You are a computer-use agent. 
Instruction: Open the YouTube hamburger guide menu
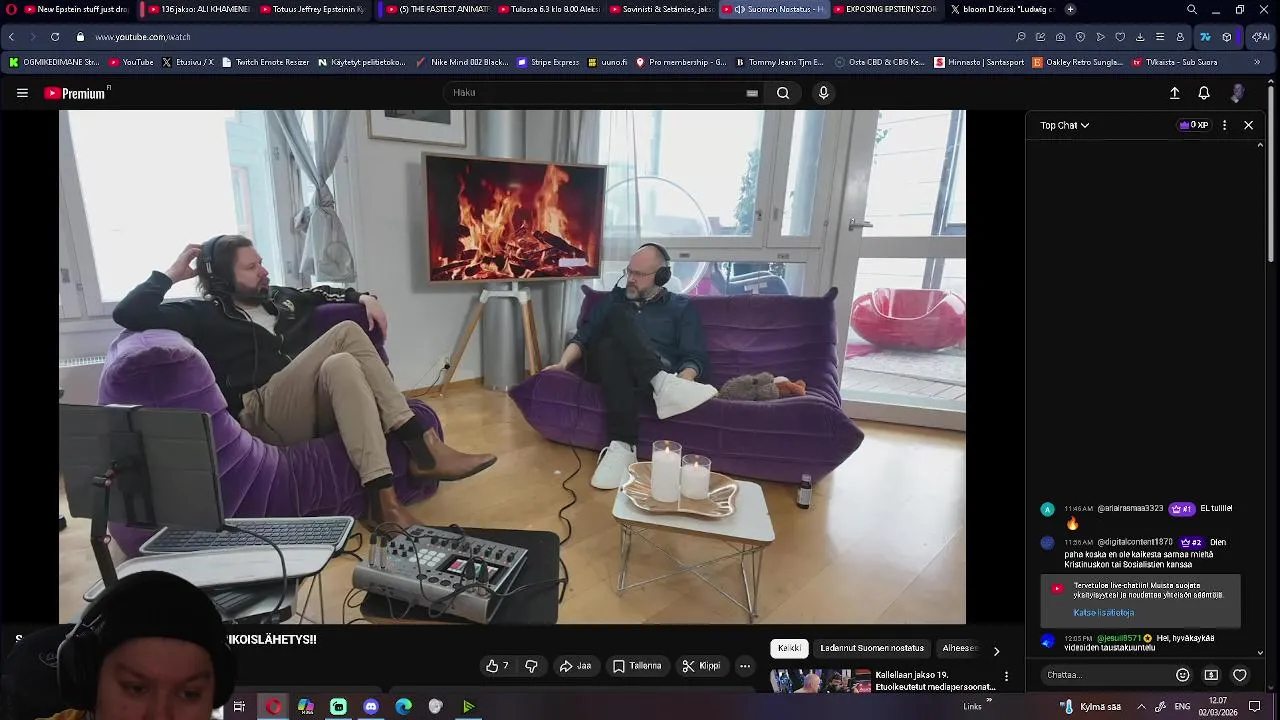(22, 93)
